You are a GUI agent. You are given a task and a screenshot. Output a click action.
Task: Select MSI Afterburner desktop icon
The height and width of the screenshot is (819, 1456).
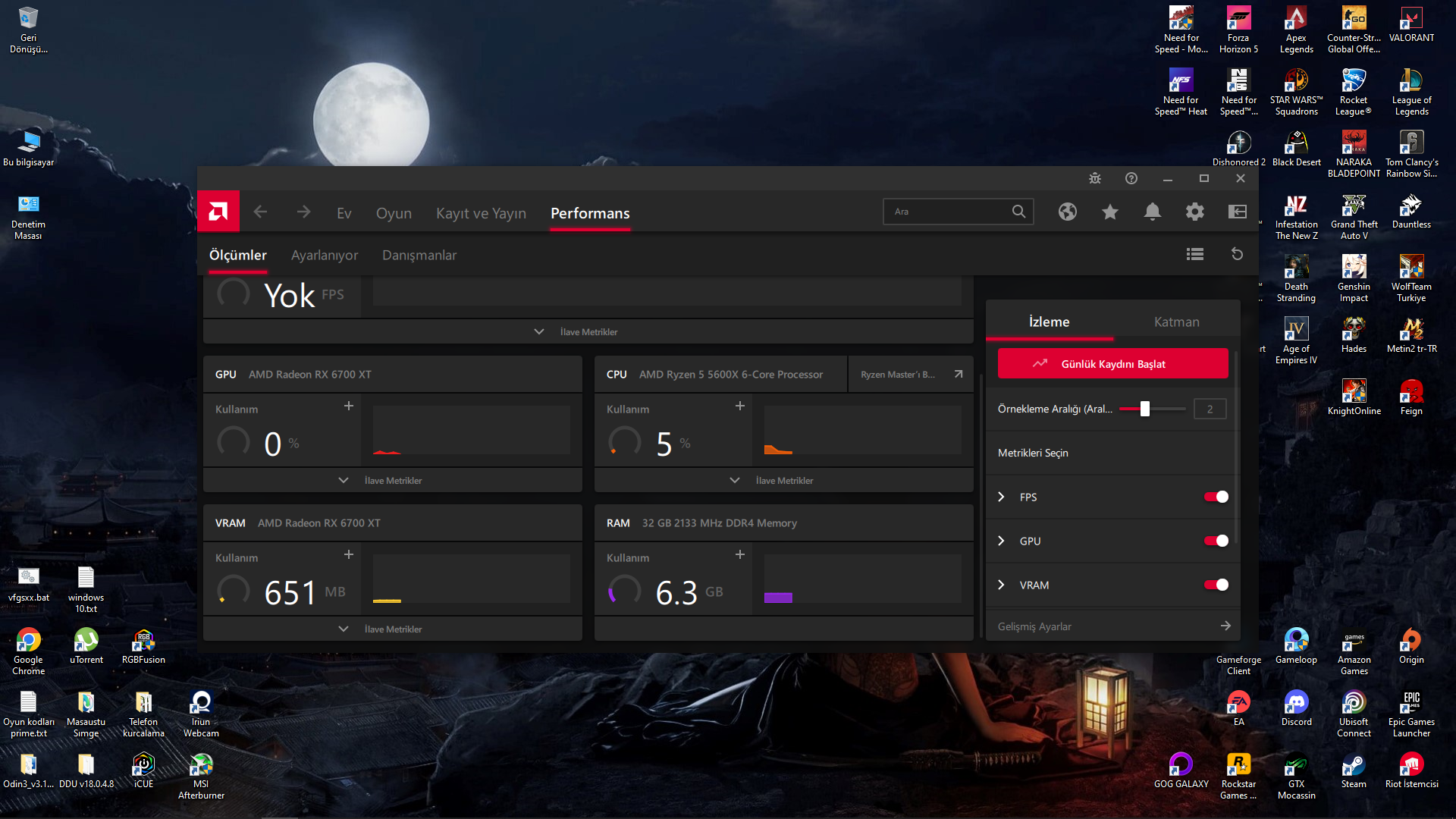pyautogui.click(x=201, y=777)
